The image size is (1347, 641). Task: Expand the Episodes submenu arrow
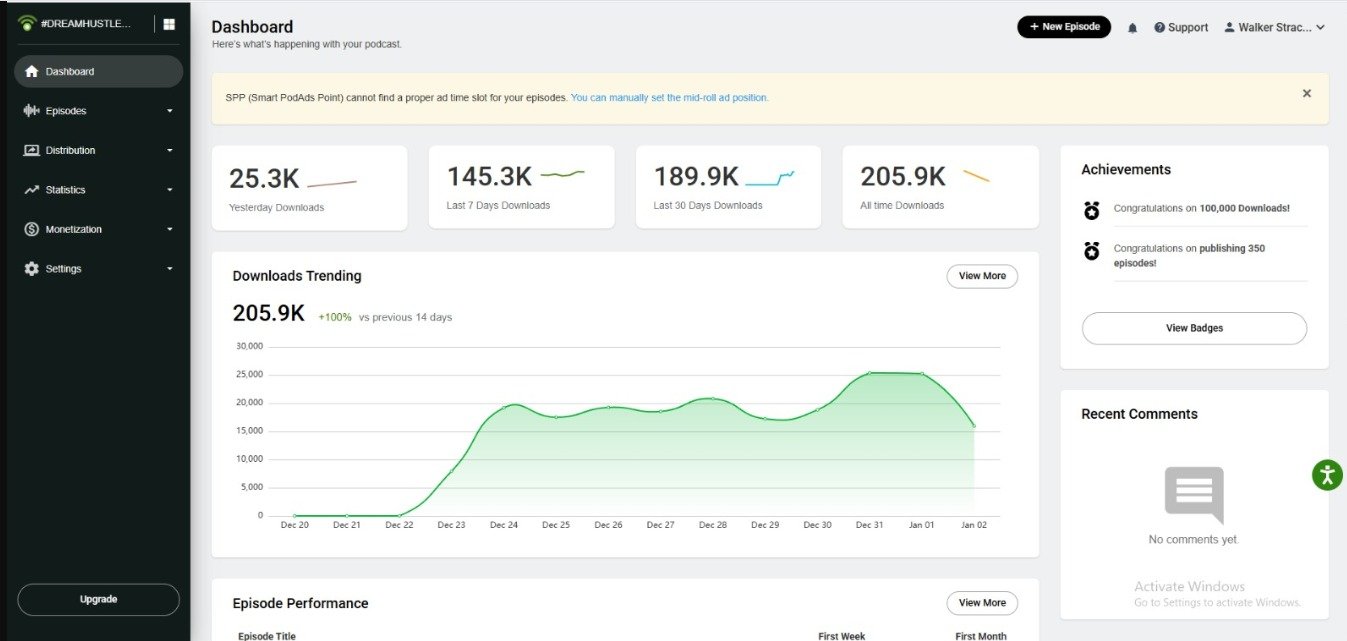click(x=170, y=111)
